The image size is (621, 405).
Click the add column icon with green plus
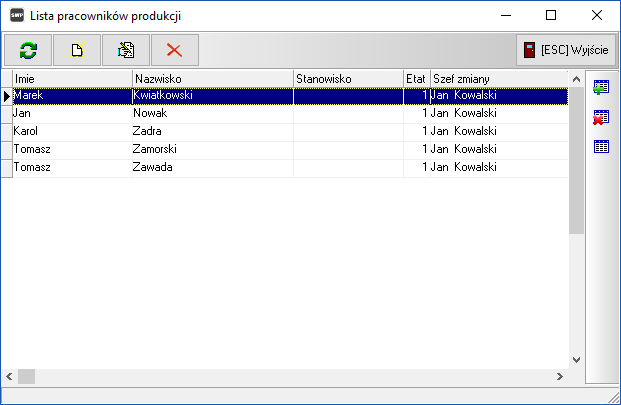pyautogui.click(x=602, y=89)
